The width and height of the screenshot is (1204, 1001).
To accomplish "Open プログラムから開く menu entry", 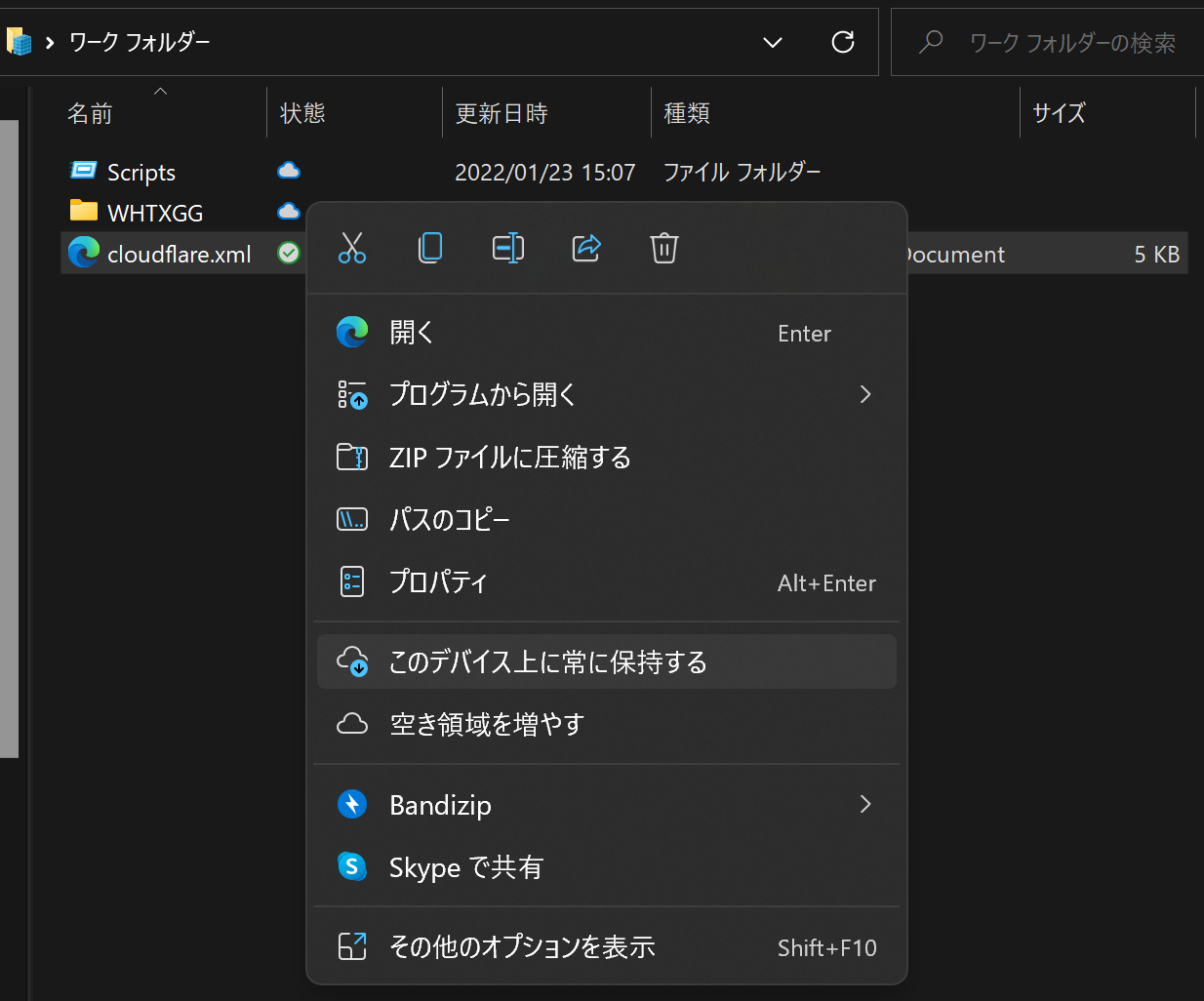I will click(607, 394).
